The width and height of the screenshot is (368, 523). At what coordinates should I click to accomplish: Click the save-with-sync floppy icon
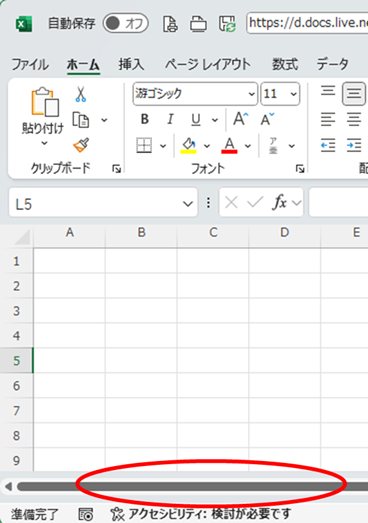coord(227,24)
